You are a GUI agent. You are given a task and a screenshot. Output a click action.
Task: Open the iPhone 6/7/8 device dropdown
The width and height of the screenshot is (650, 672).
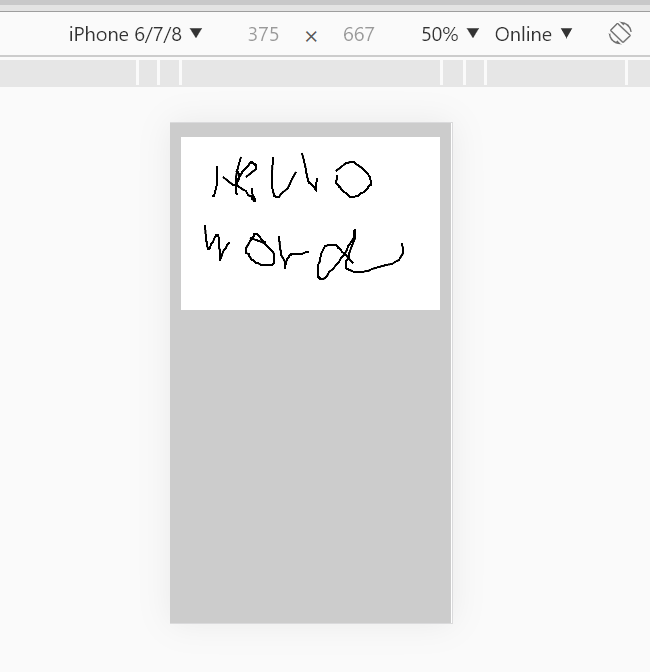135,34
